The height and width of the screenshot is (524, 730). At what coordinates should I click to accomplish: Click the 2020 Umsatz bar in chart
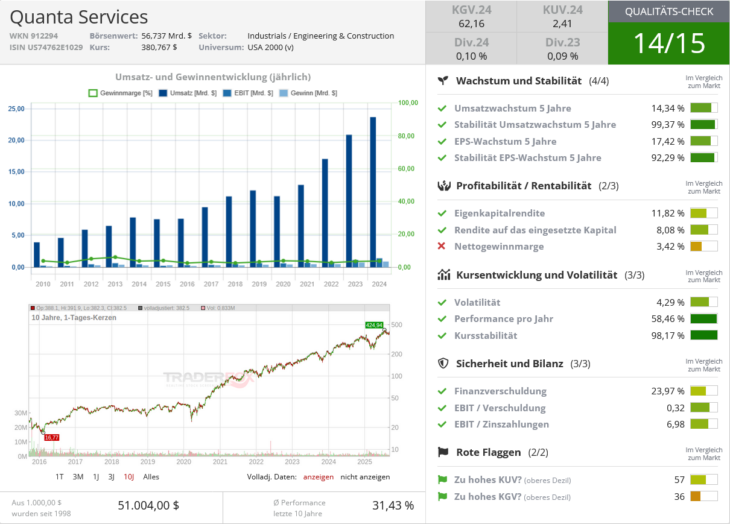pos(277,232)
